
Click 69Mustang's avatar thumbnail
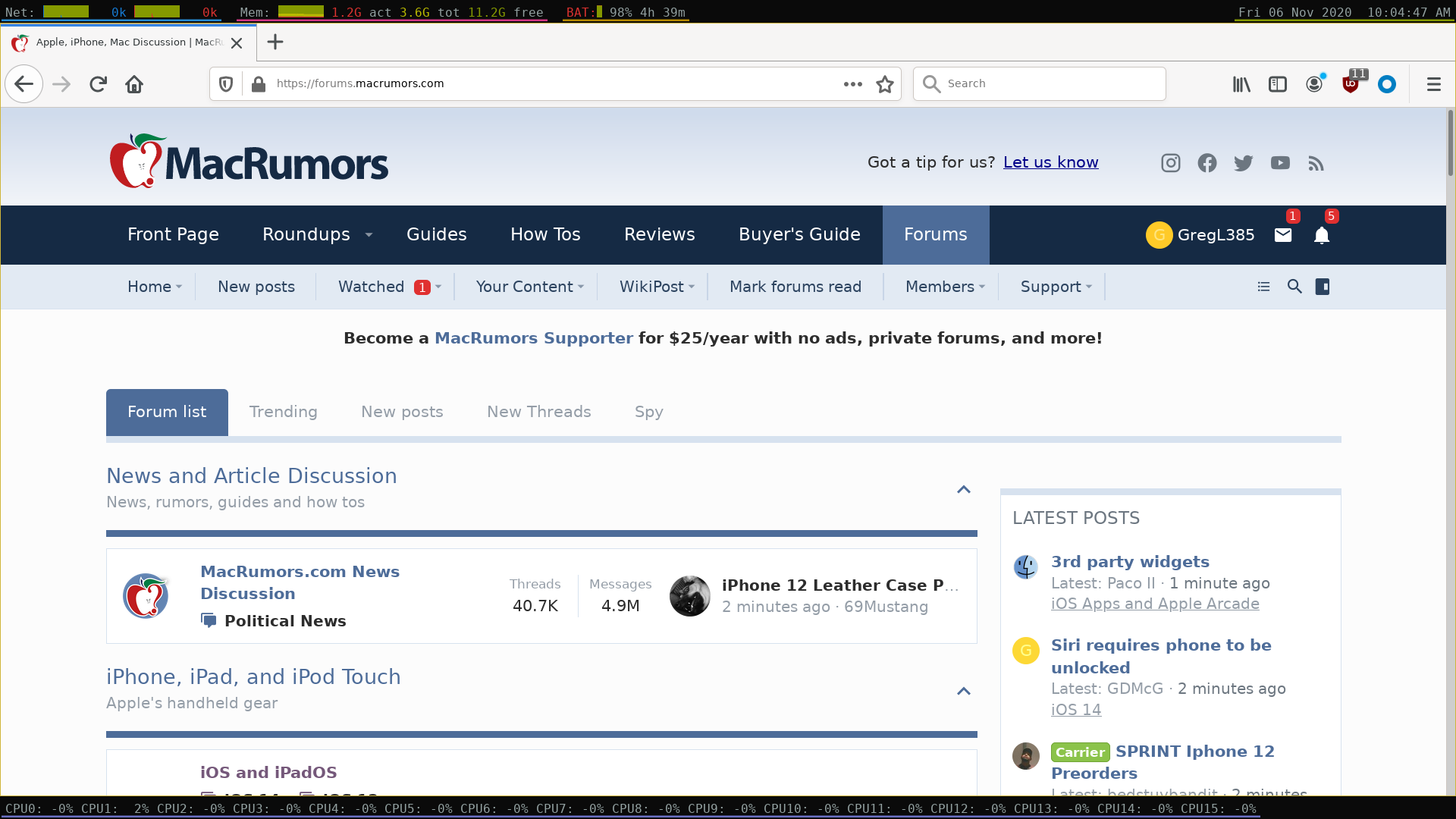point(690,596)
